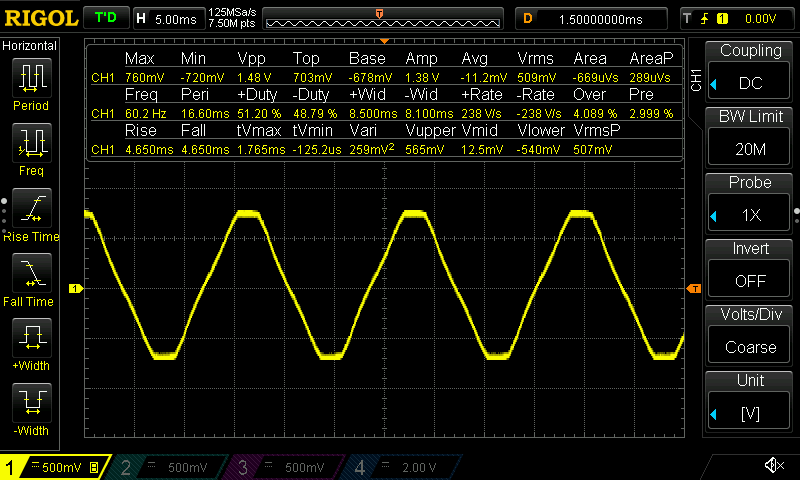Click the Area value -669uVs
800x480 pixels.
(595, 78)
